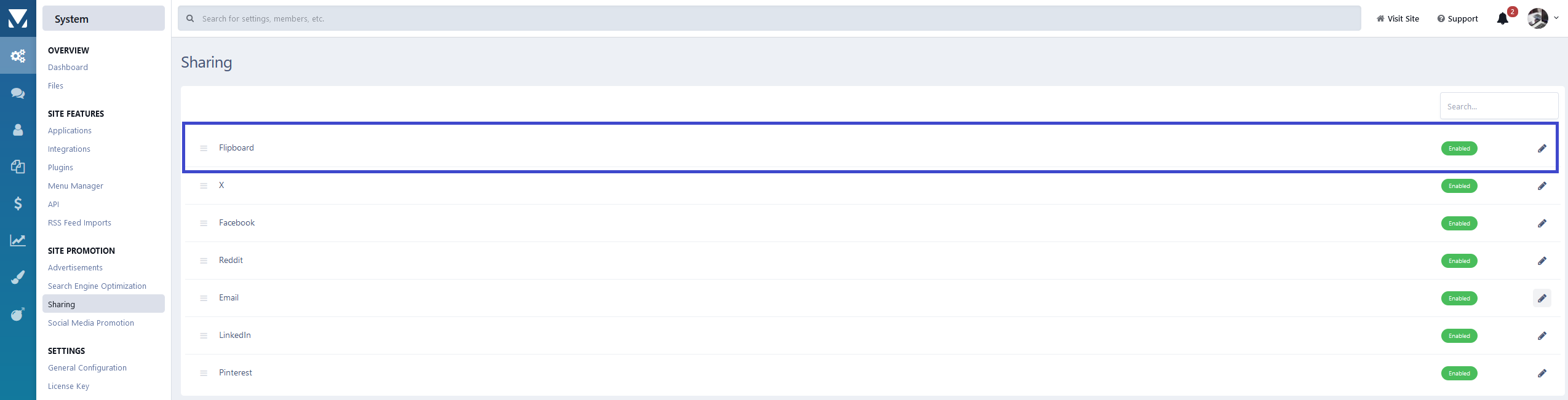This screenshot has width=1568, height=400.
Task: Open the Customization paintbrush sidebar icon
Action: [x=18, y=277]
